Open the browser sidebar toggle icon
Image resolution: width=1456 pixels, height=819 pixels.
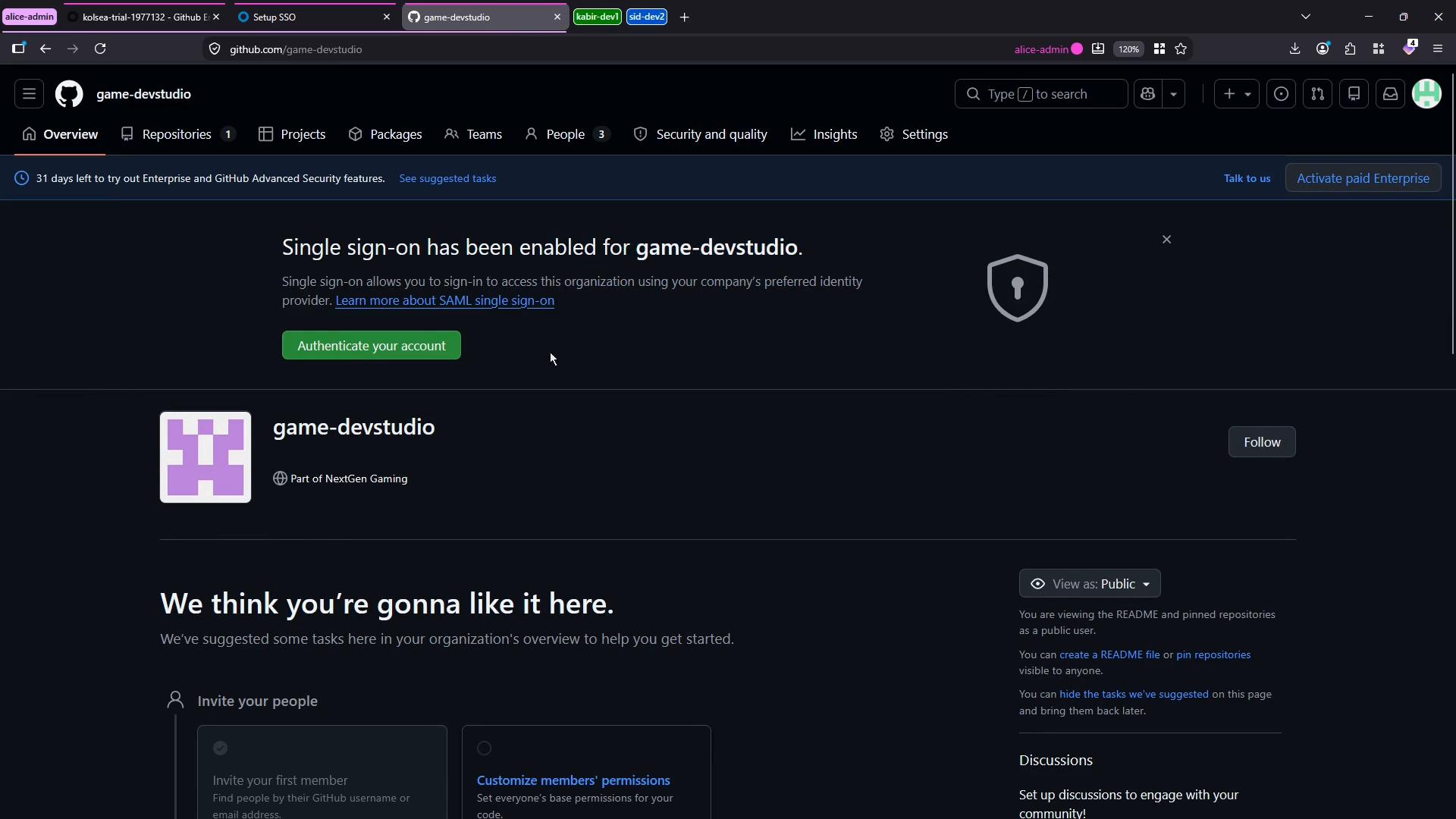pos(18,49)
